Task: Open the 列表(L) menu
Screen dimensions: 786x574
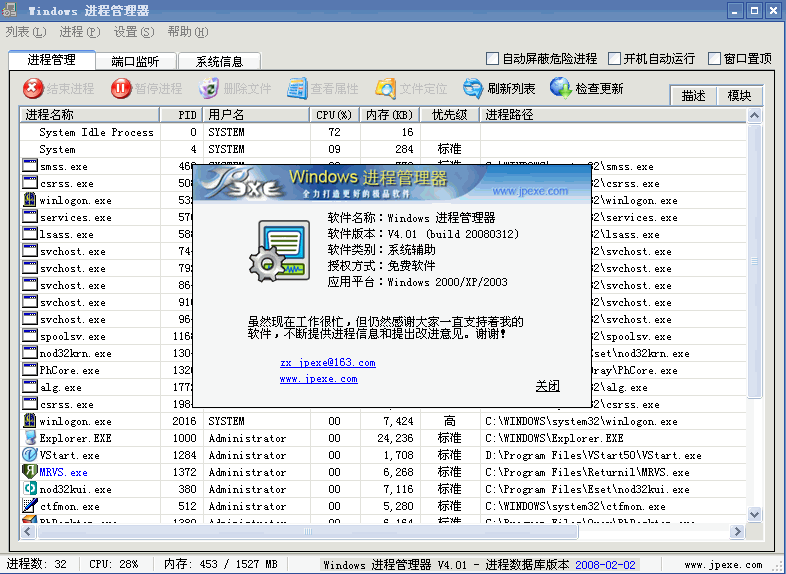Action: pyautogui.click(x=26, y=32)
